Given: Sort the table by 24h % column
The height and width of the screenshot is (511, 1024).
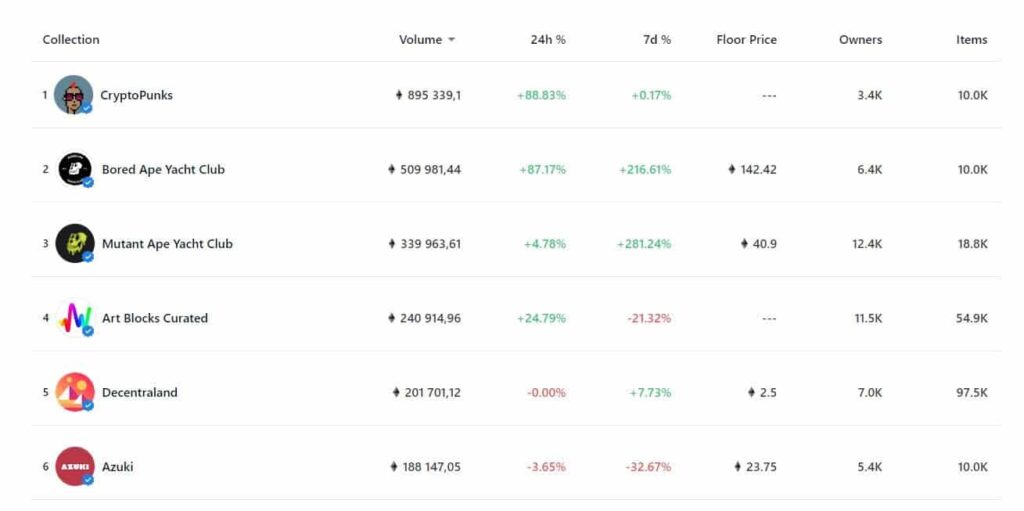Looking at the screenshot, I should pyautogui.click(x=548, y=40).
